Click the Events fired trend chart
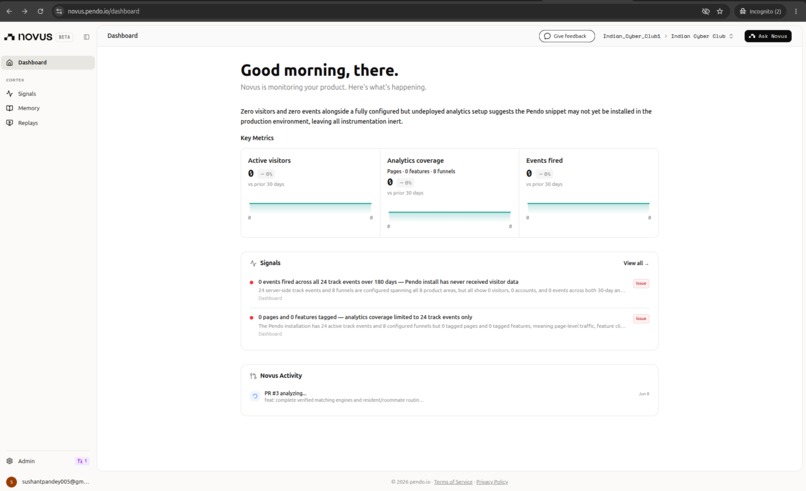The height and width of the screenshot is (491, 806). 588,210
